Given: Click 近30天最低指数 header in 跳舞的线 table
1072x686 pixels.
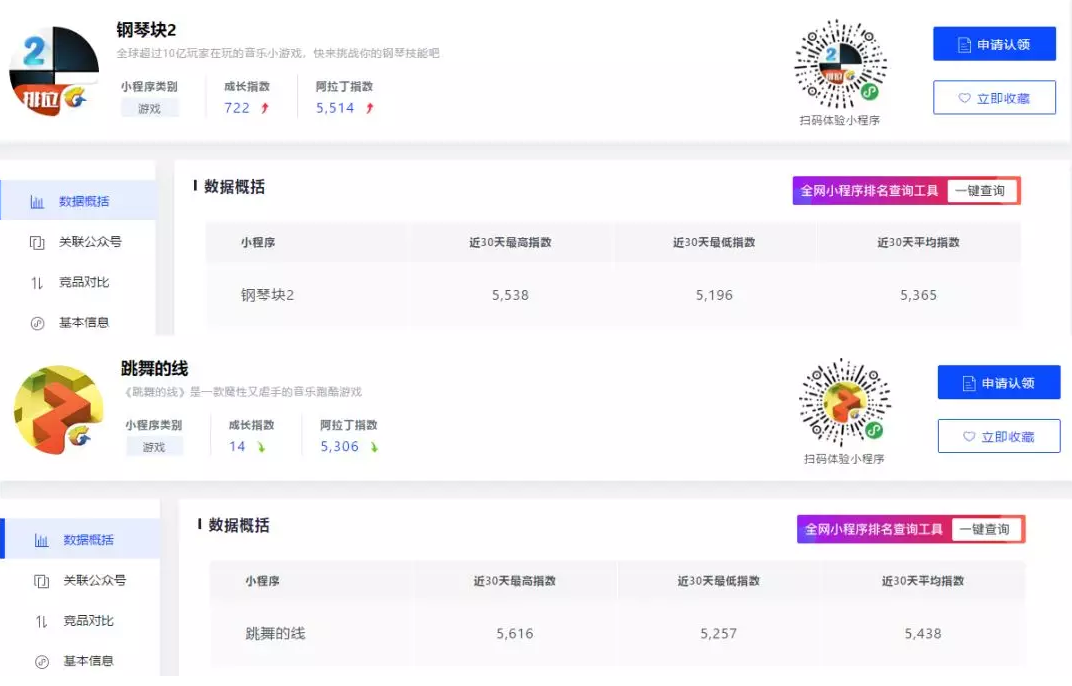Looking at the screenshot, I should pyautogui.click(x=719, y=581).
